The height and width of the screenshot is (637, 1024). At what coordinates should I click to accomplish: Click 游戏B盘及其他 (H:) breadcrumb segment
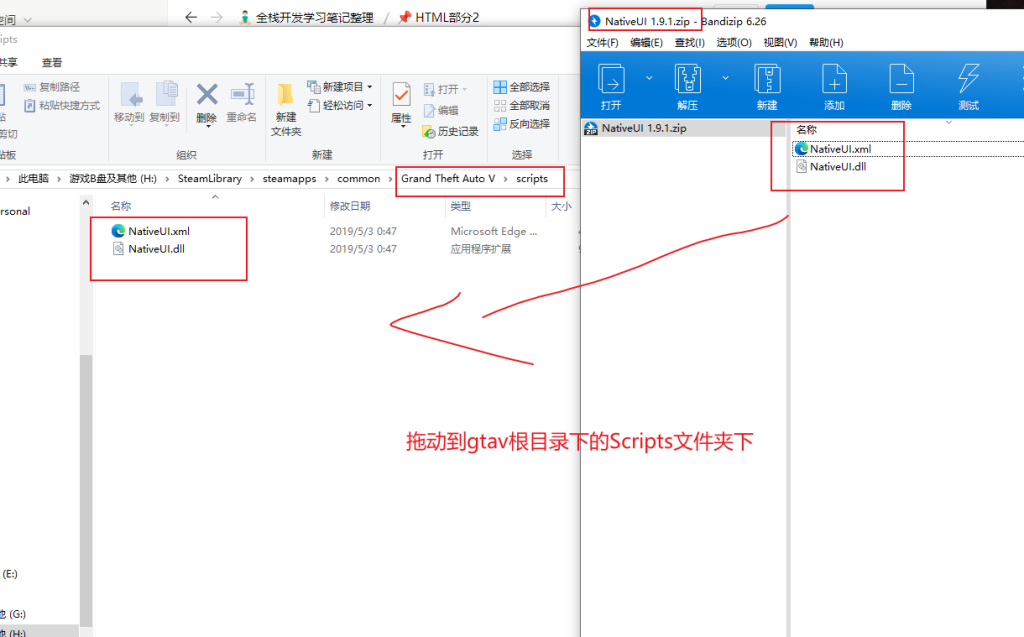(113, 178)
